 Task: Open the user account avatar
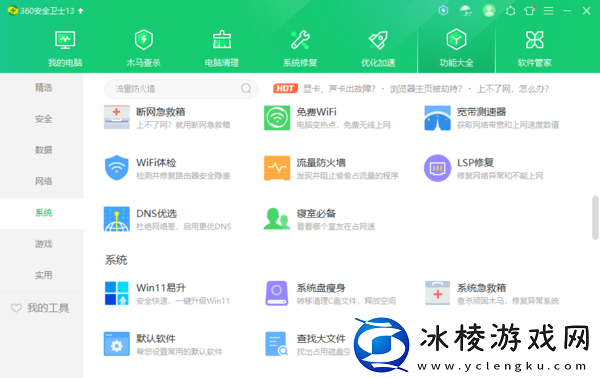(x=489, y=11)
